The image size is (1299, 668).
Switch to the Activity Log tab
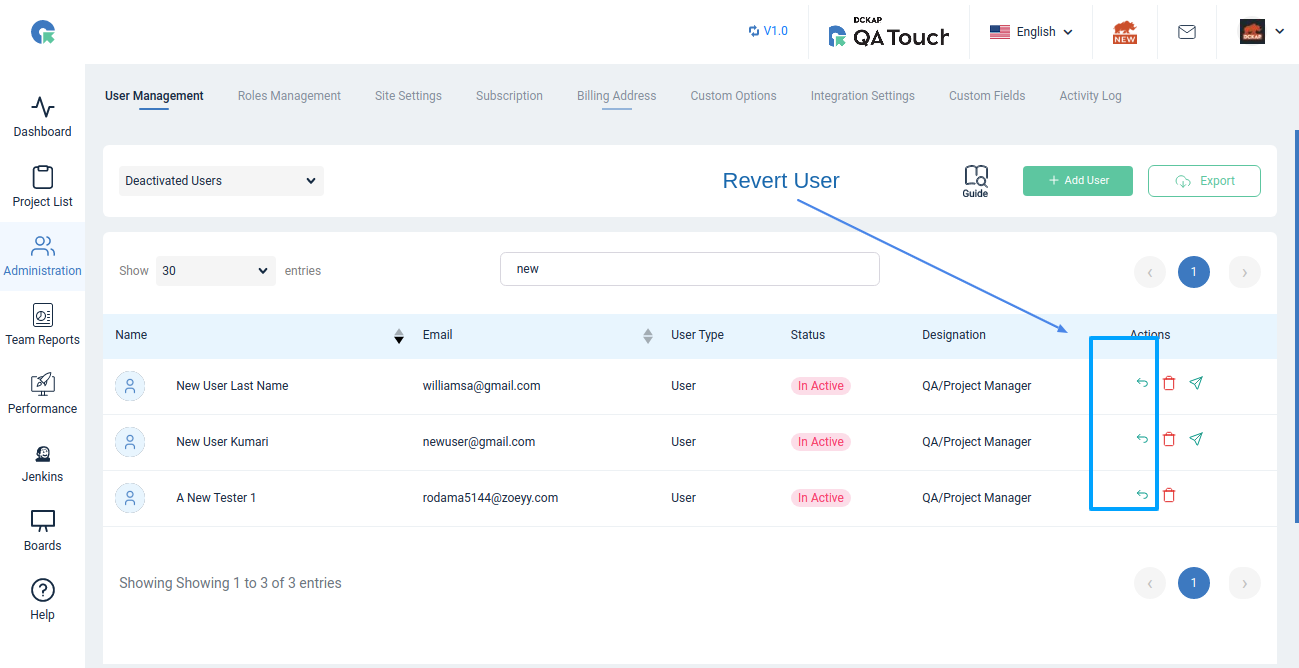click(1090, 96)
